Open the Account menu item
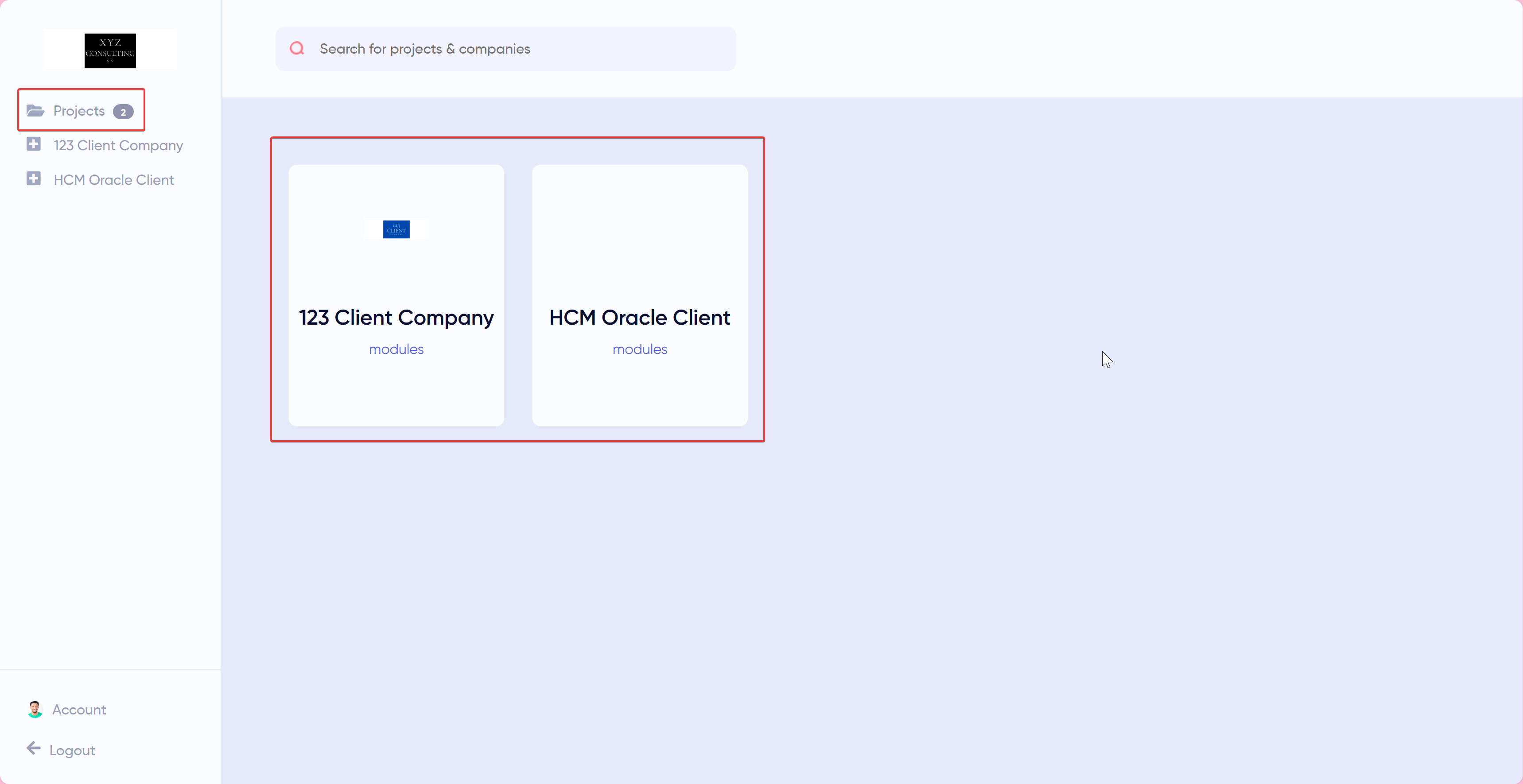The image size is (1523, 784). [79, 710]
